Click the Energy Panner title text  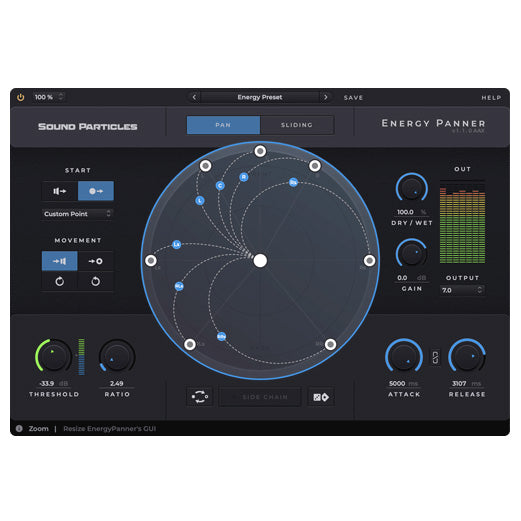click(433, 123)
